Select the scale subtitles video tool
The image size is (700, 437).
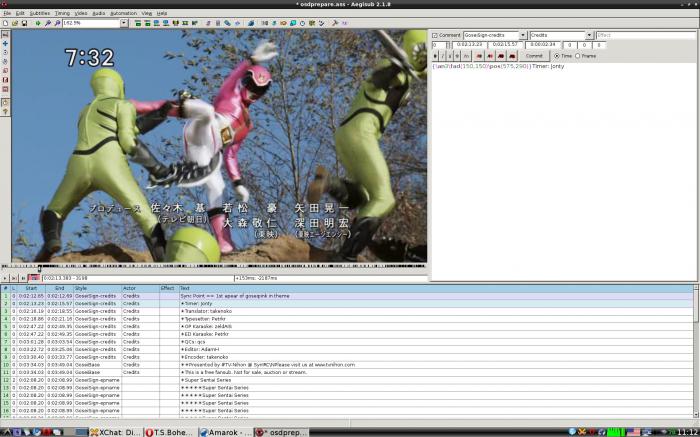coord(5,71)
